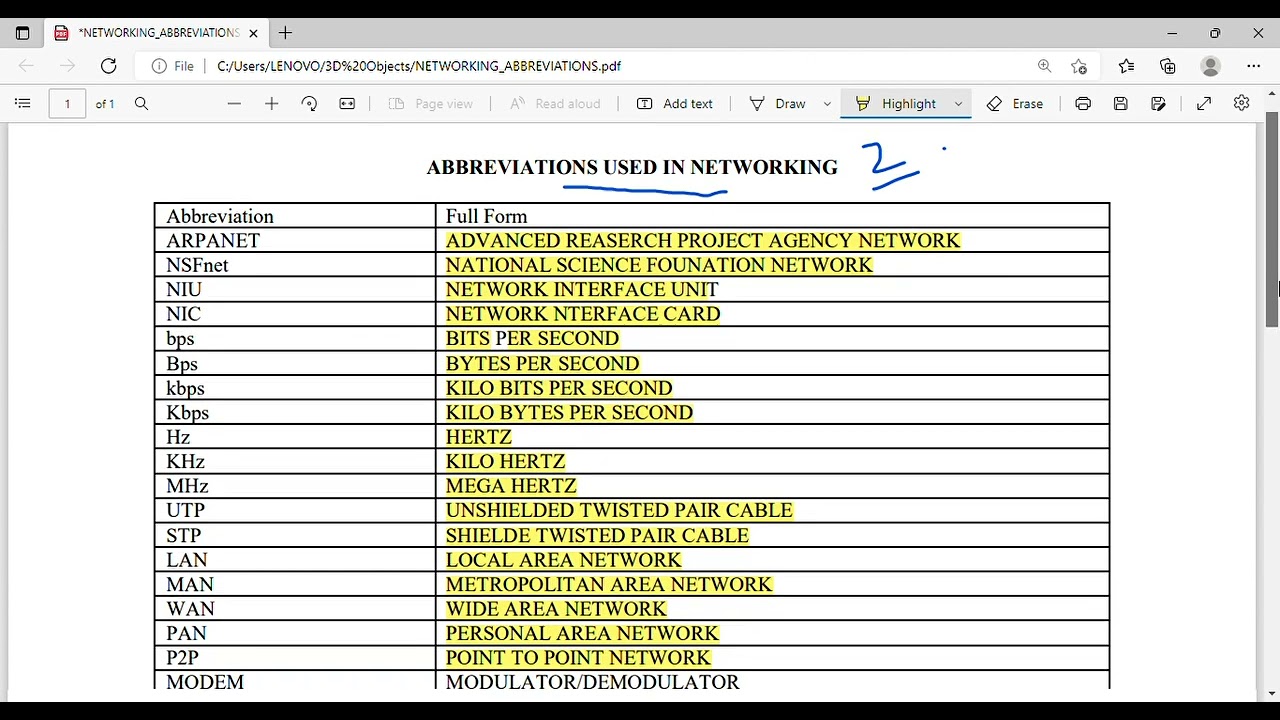Open the profile account icon
Image resolution: width=1280 pixels, height=720 pixels.
tap(1210, 66)
